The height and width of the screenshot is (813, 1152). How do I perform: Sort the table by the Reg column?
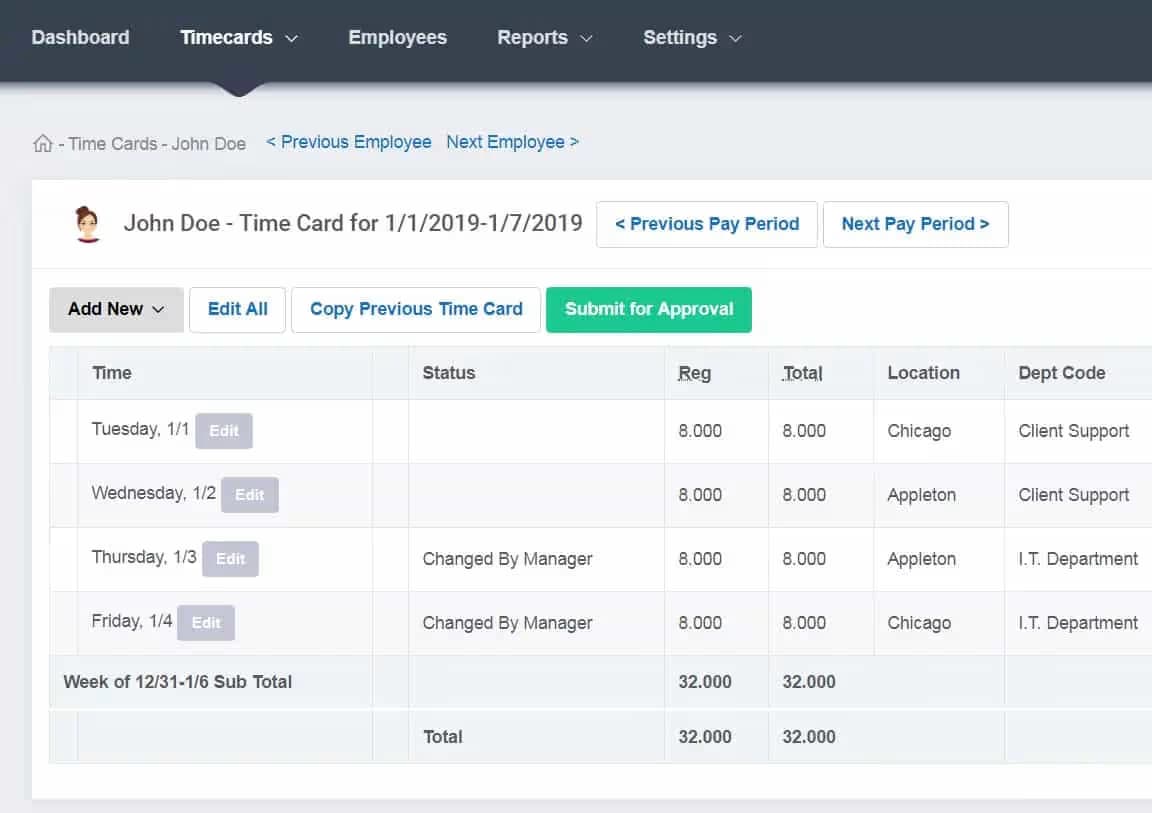pyautogui.click(x=694, y=372)
